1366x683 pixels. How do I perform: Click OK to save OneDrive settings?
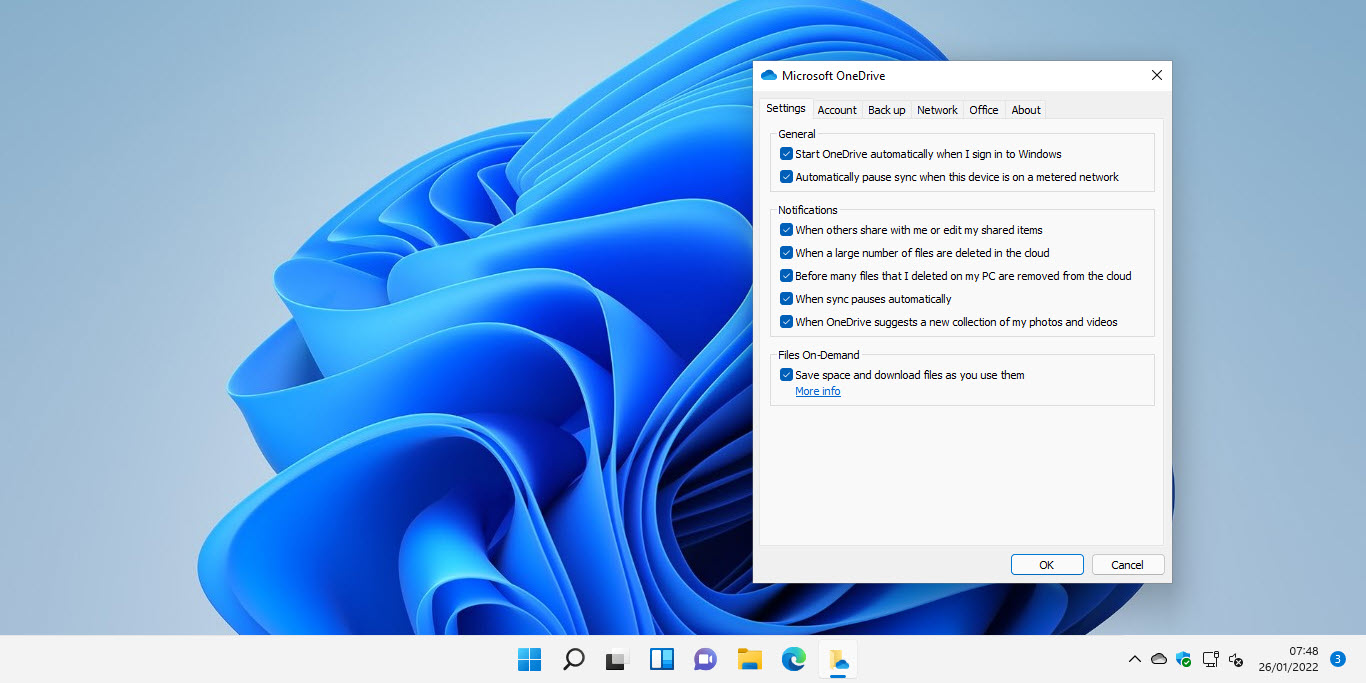tap(1046, 564)
